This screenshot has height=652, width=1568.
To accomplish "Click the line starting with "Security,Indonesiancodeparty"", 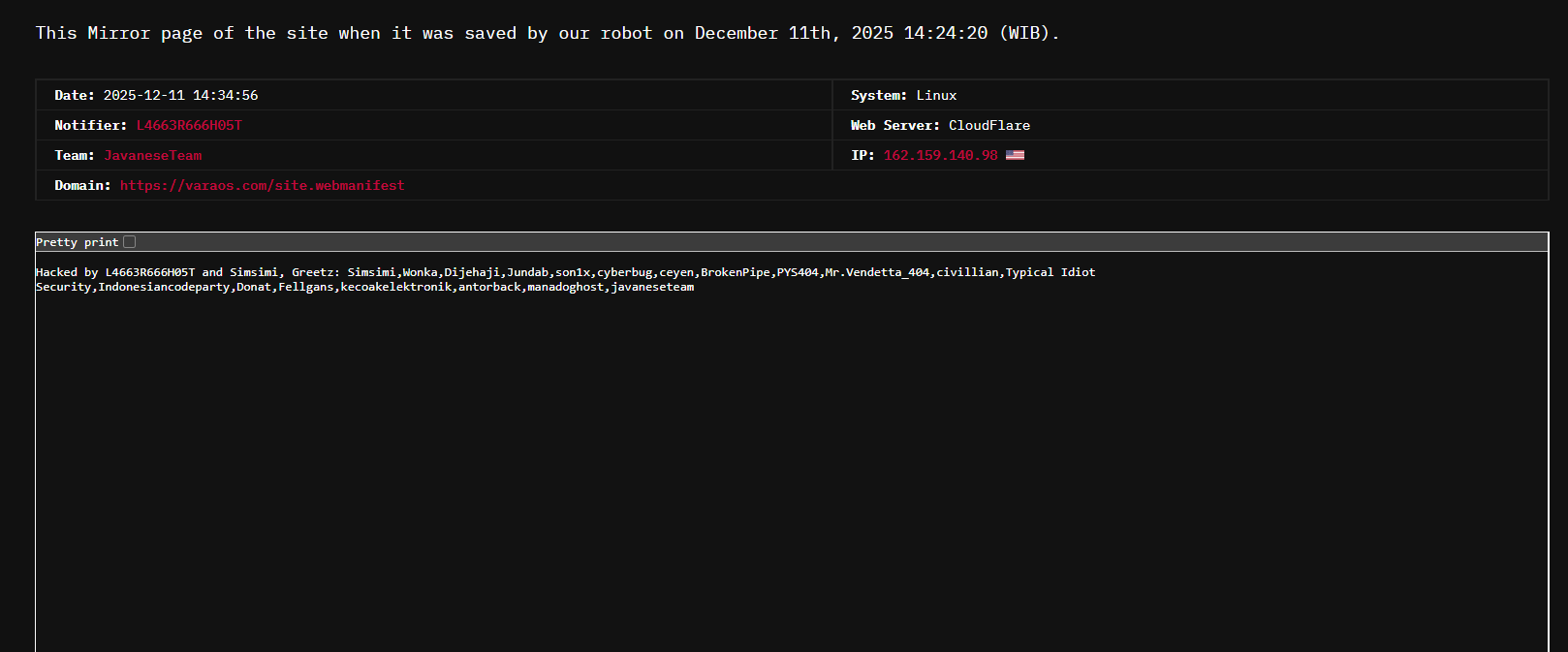I will (x=364, y=287).
